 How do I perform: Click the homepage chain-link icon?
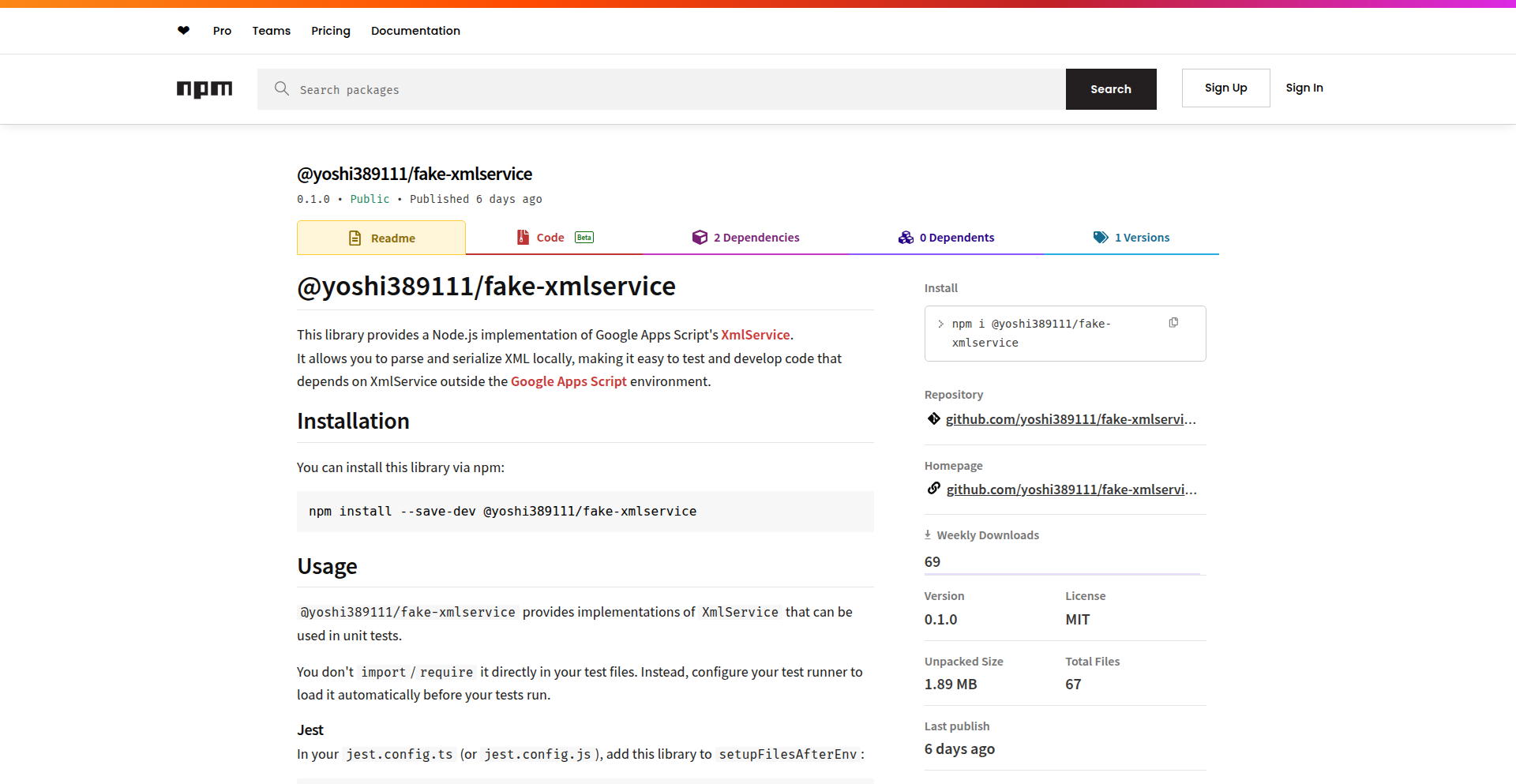[x=934, y=488]
